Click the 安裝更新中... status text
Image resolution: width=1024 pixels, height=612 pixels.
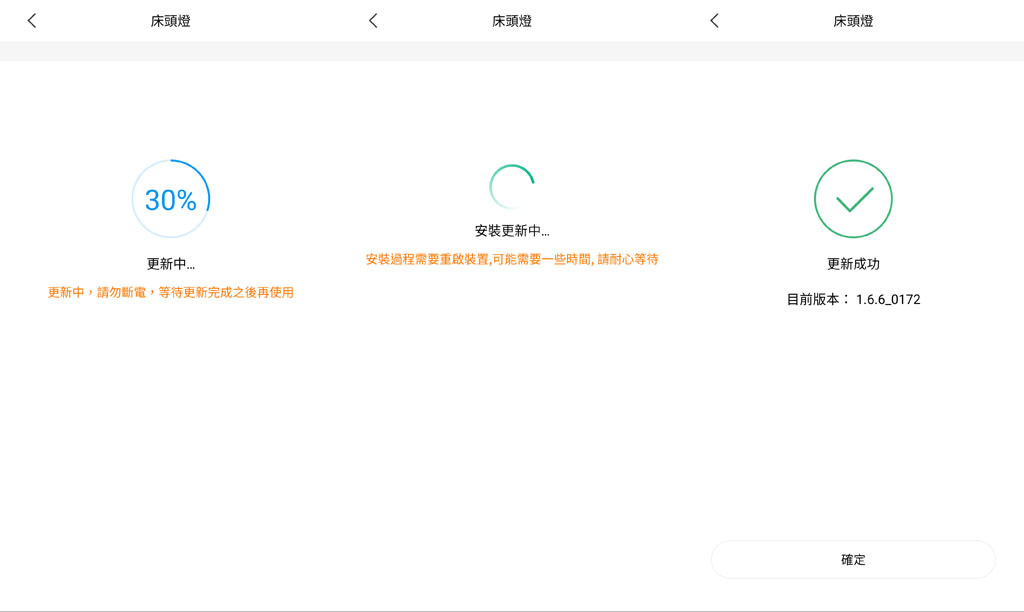coord(512,231)
